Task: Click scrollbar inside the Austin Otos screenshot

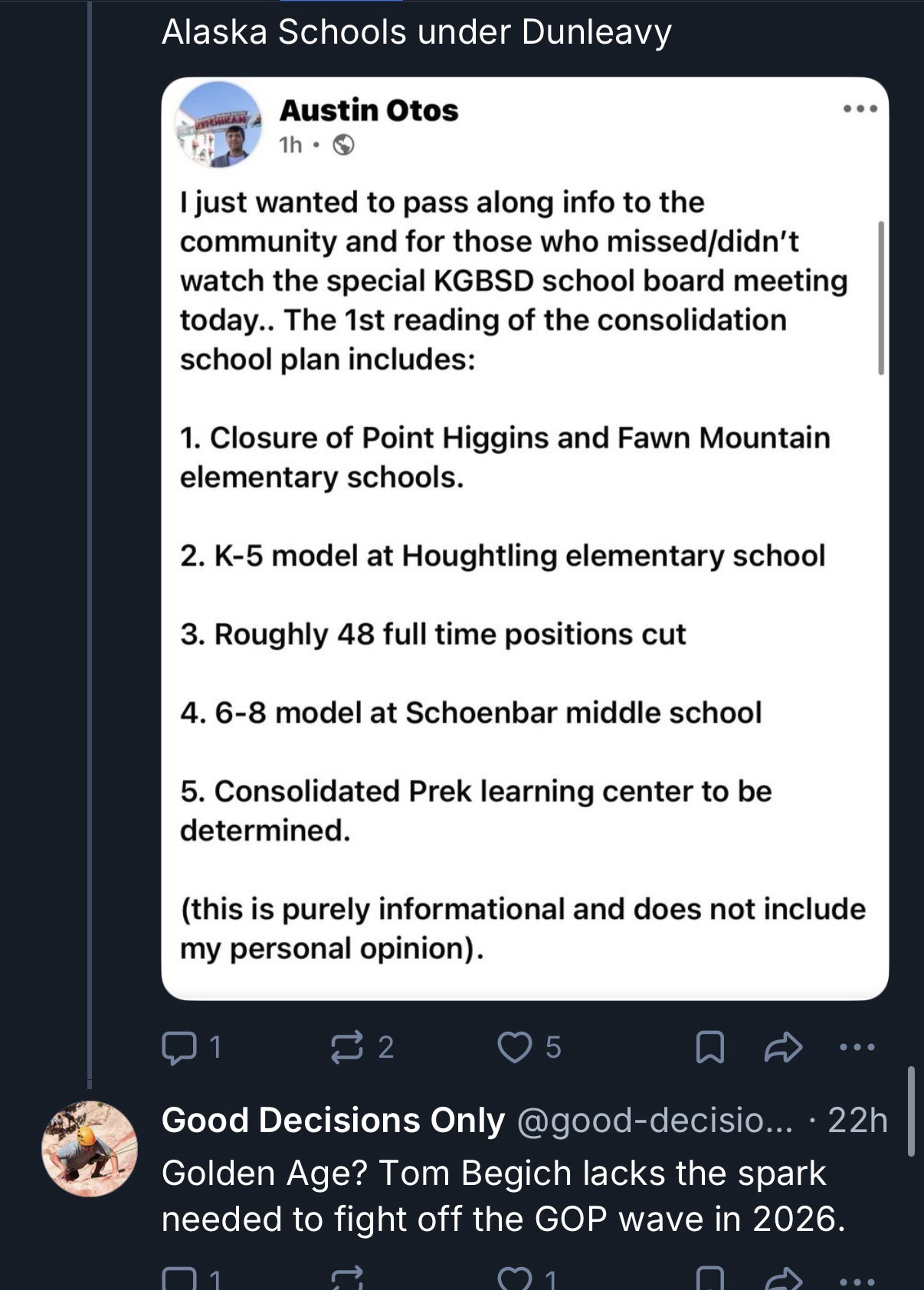Action: (x=880, y=297)
